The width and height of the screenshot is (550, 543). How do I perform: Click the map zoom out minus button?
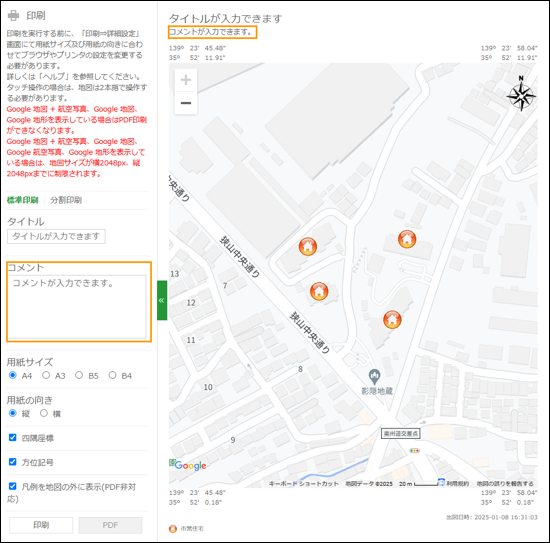point(186,103)
